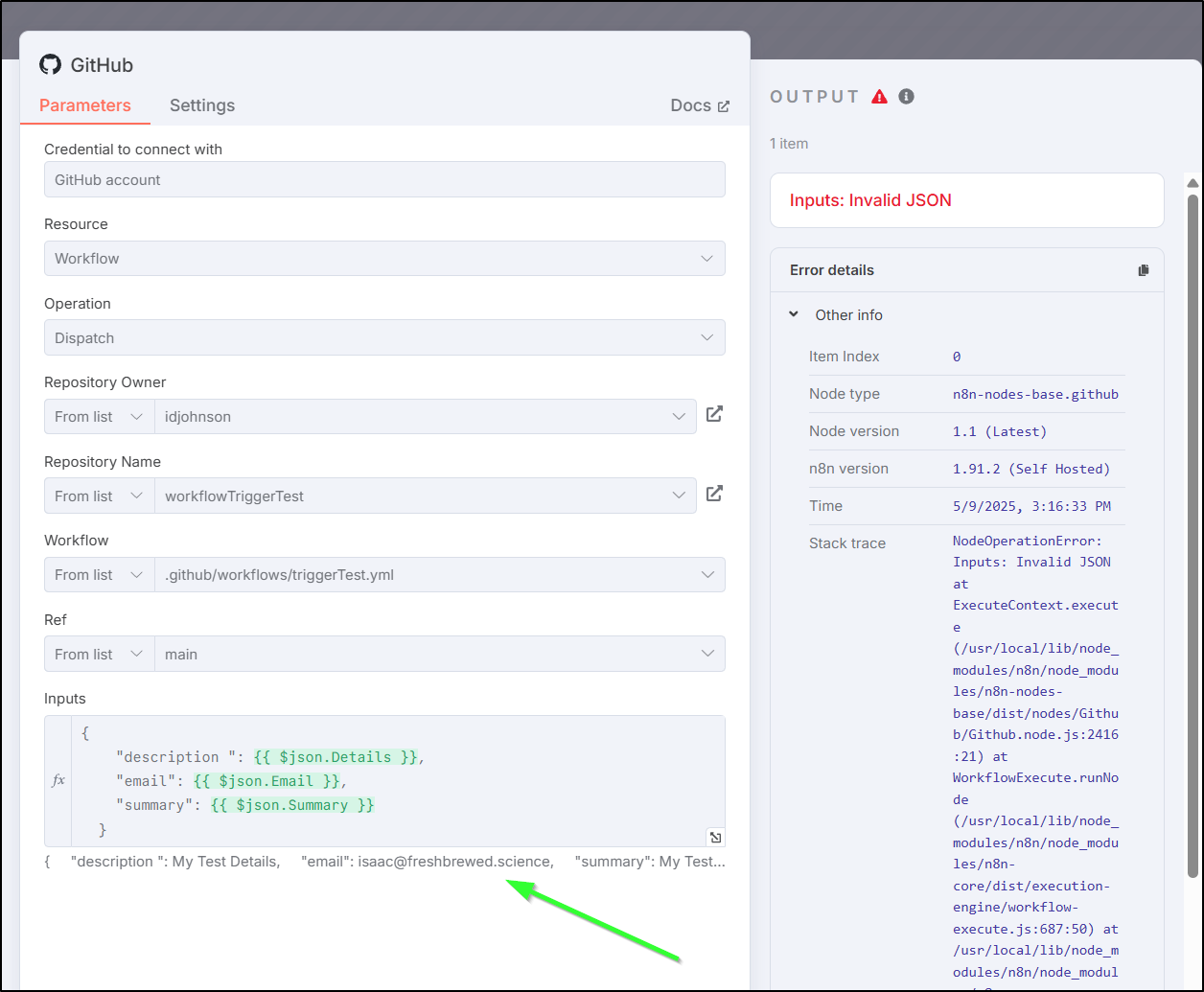This screenshot has width=1204, height=992.
Task: Change the Repository Owner From list mode selector
Action: (100, 417)
